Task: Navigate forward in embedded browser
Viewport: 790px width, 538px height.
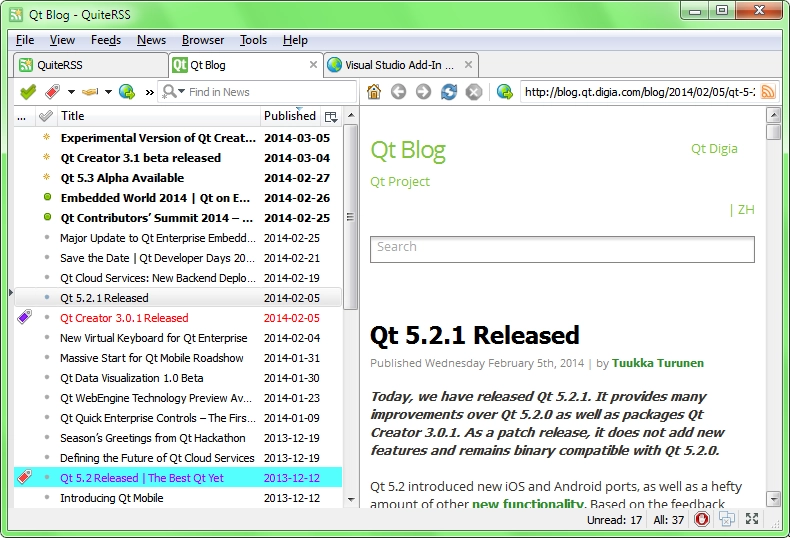Action: coord(424,92)
